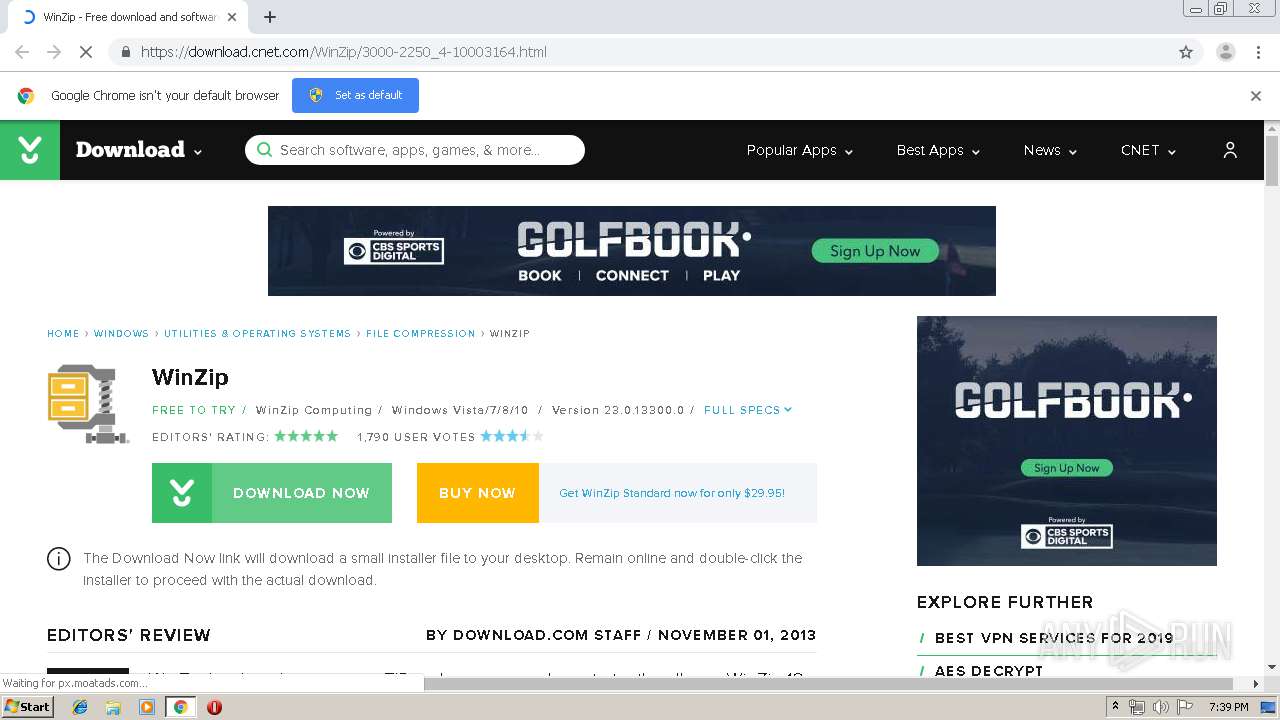Click Download Now button

point(272,493)
